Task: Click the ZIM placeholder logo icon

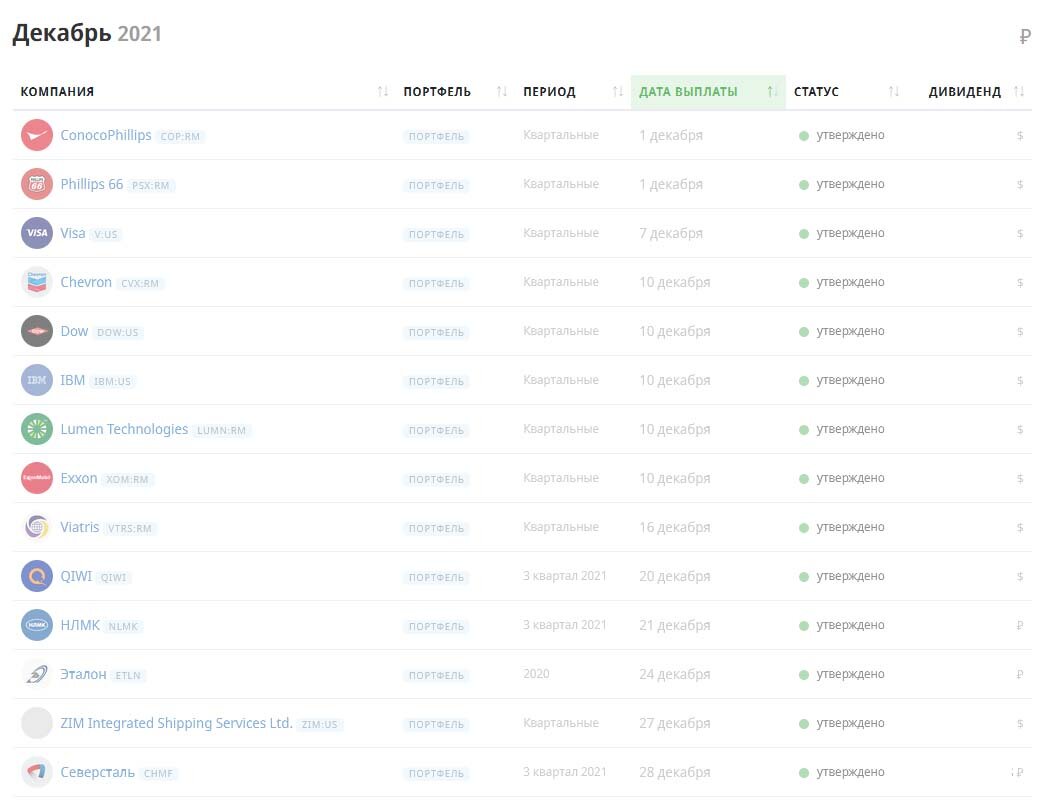Action: [37, 723]
